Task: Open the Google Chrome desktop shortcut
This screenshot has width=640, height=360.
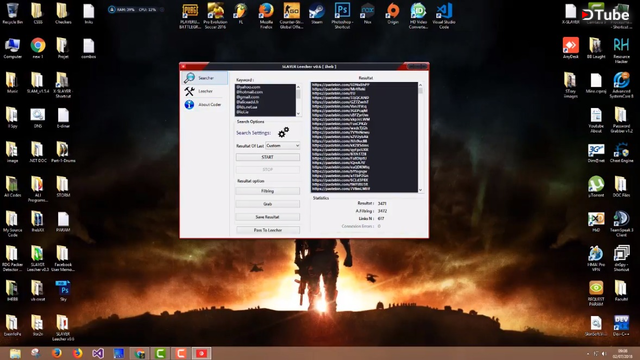Action: tap(38, 48)
